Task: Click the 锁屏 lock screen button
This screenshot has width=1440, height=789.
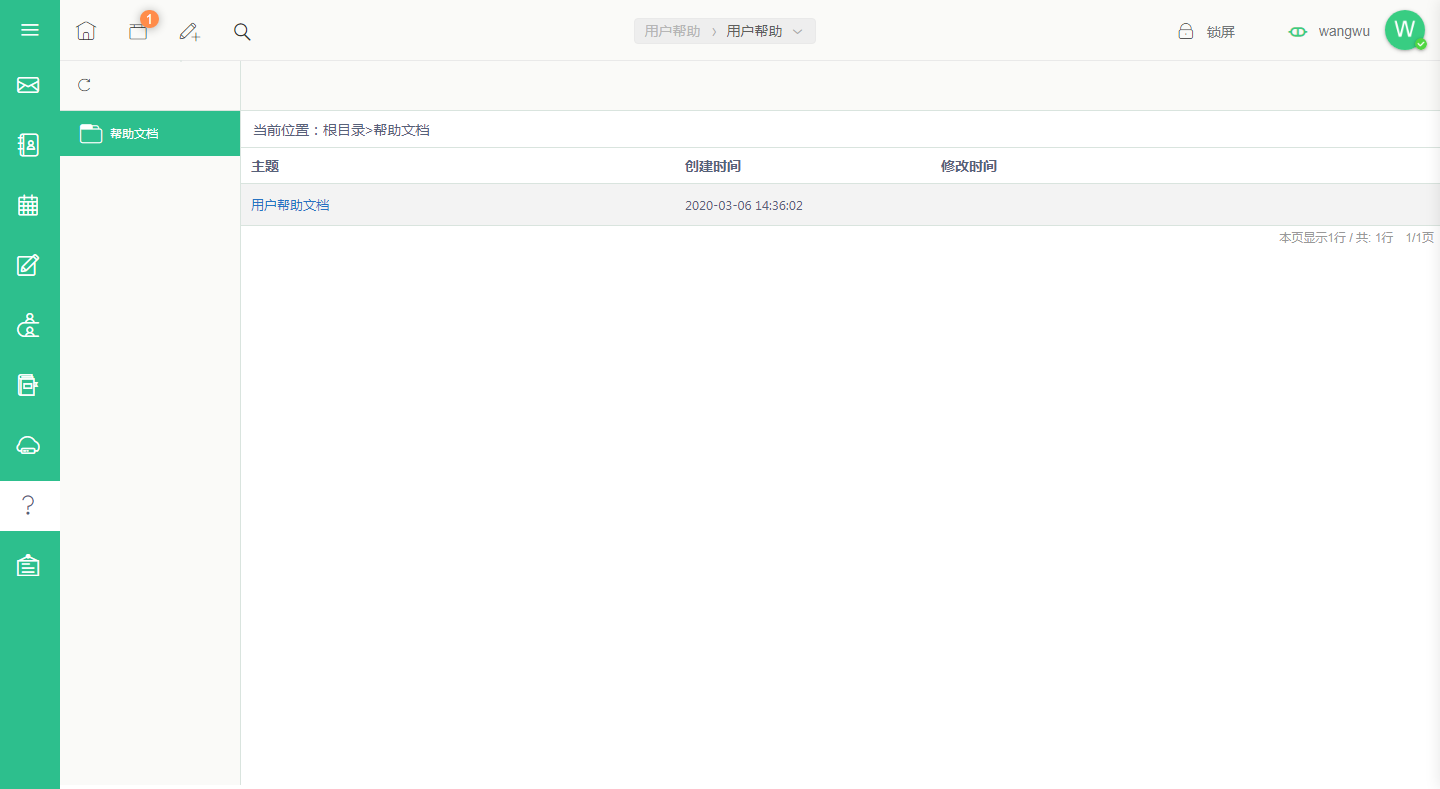Action: (1207, 31)
